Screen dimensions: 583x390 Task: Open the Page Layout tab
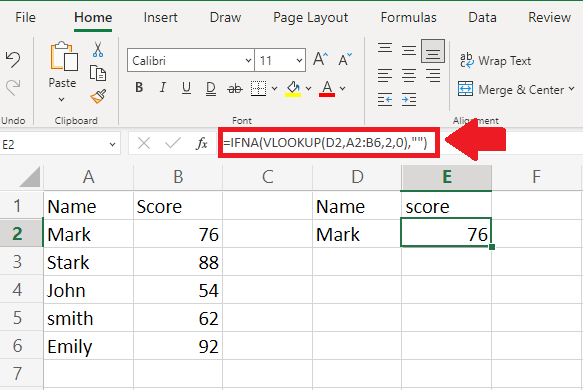coord(310,17)
